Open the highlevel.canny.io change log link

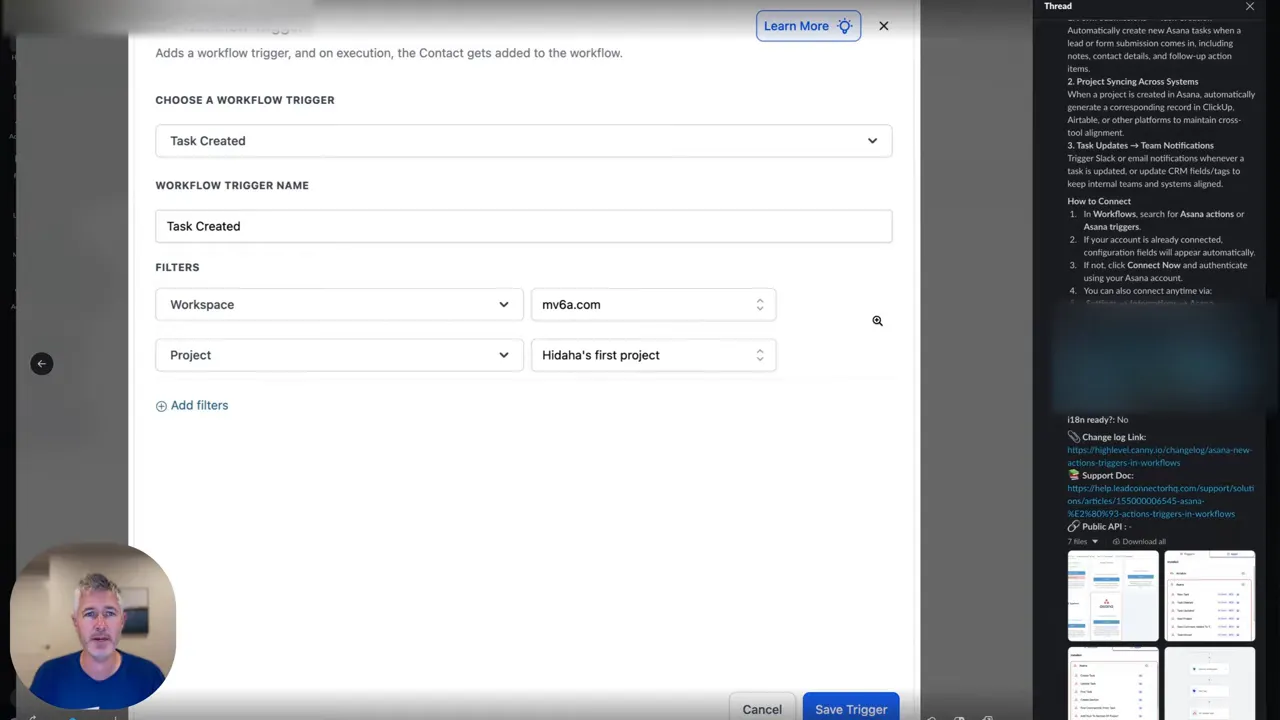pos(1159,456)
